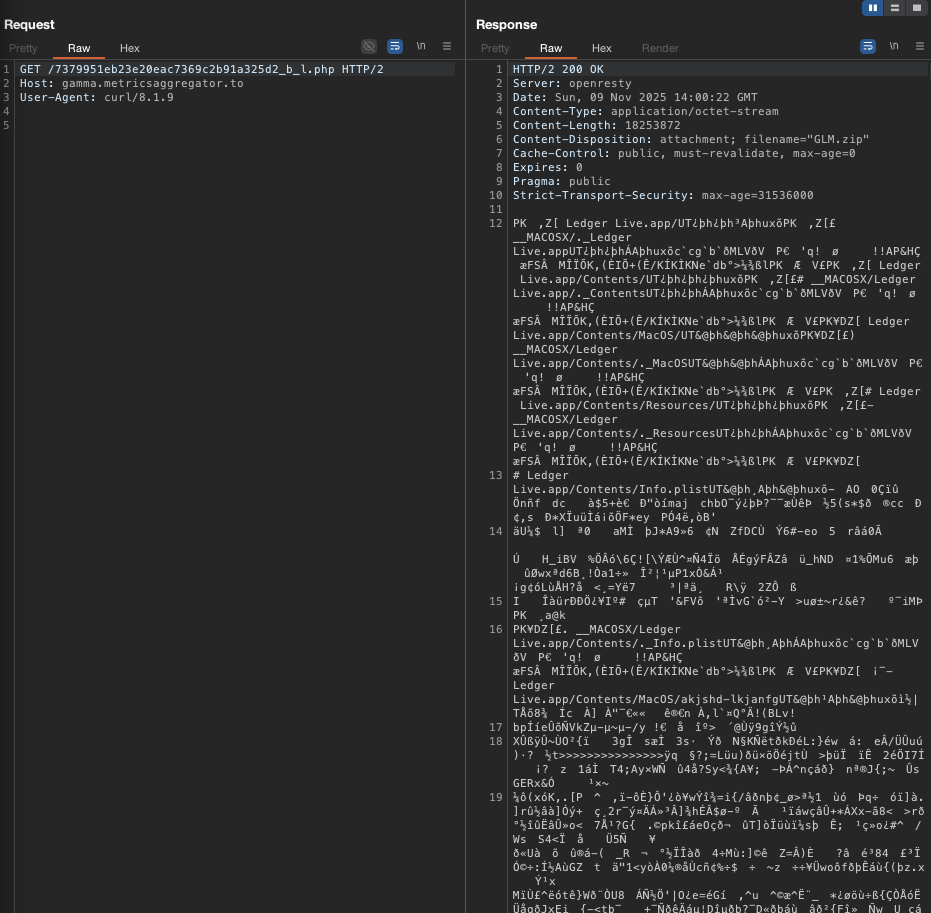Open the Response Hex tab
Image resolution: width=931 pixels, height=913 pixels.
601,48
